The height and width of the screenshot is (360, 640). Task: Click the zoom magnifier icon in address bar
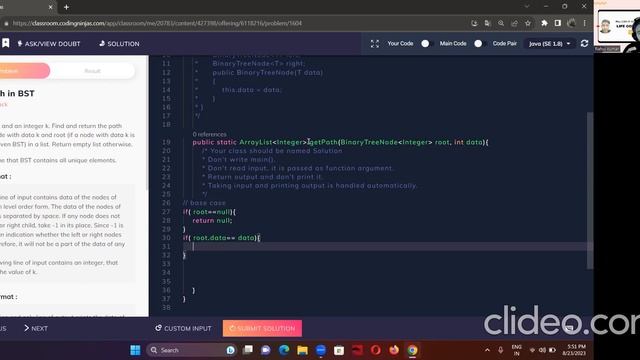[501, 23]
